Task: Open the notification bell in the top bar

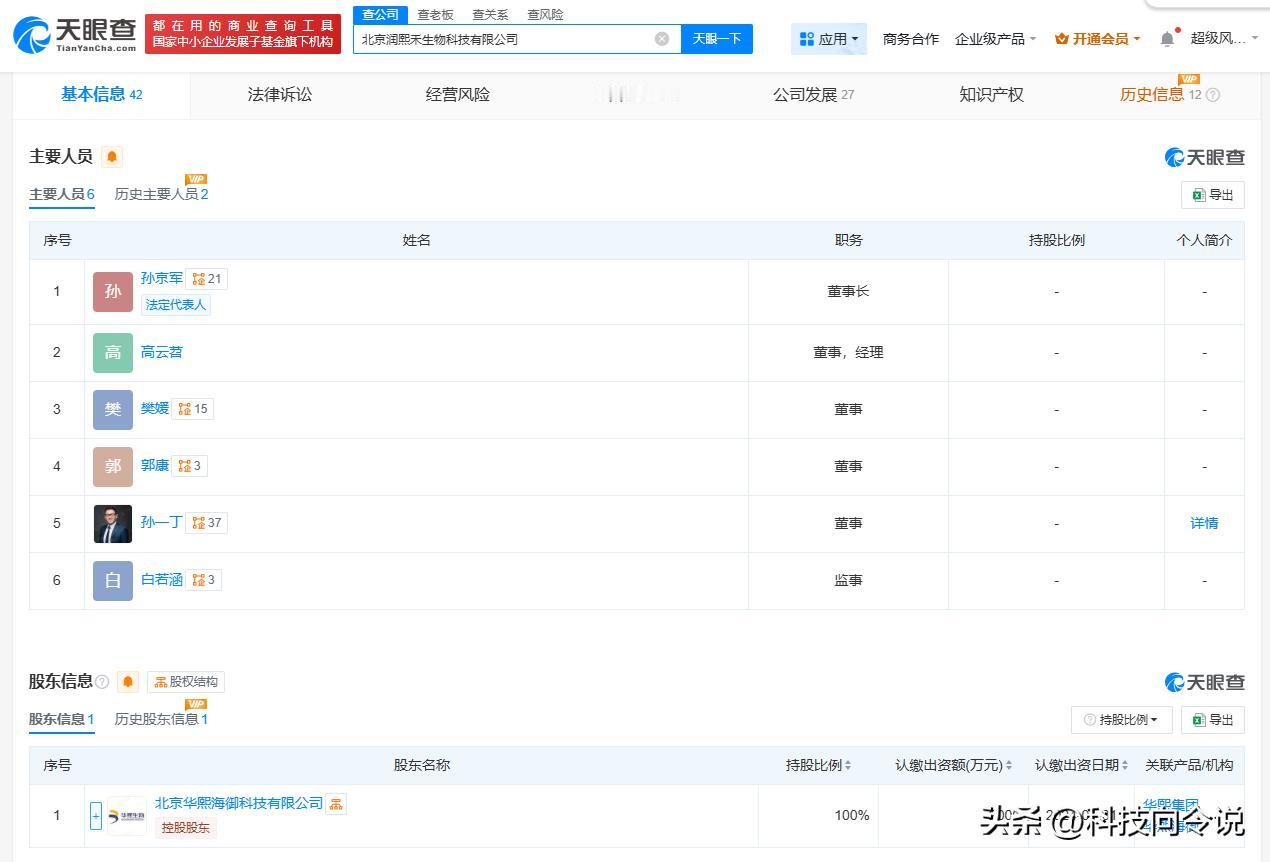Action: (x=1167, y=39)
